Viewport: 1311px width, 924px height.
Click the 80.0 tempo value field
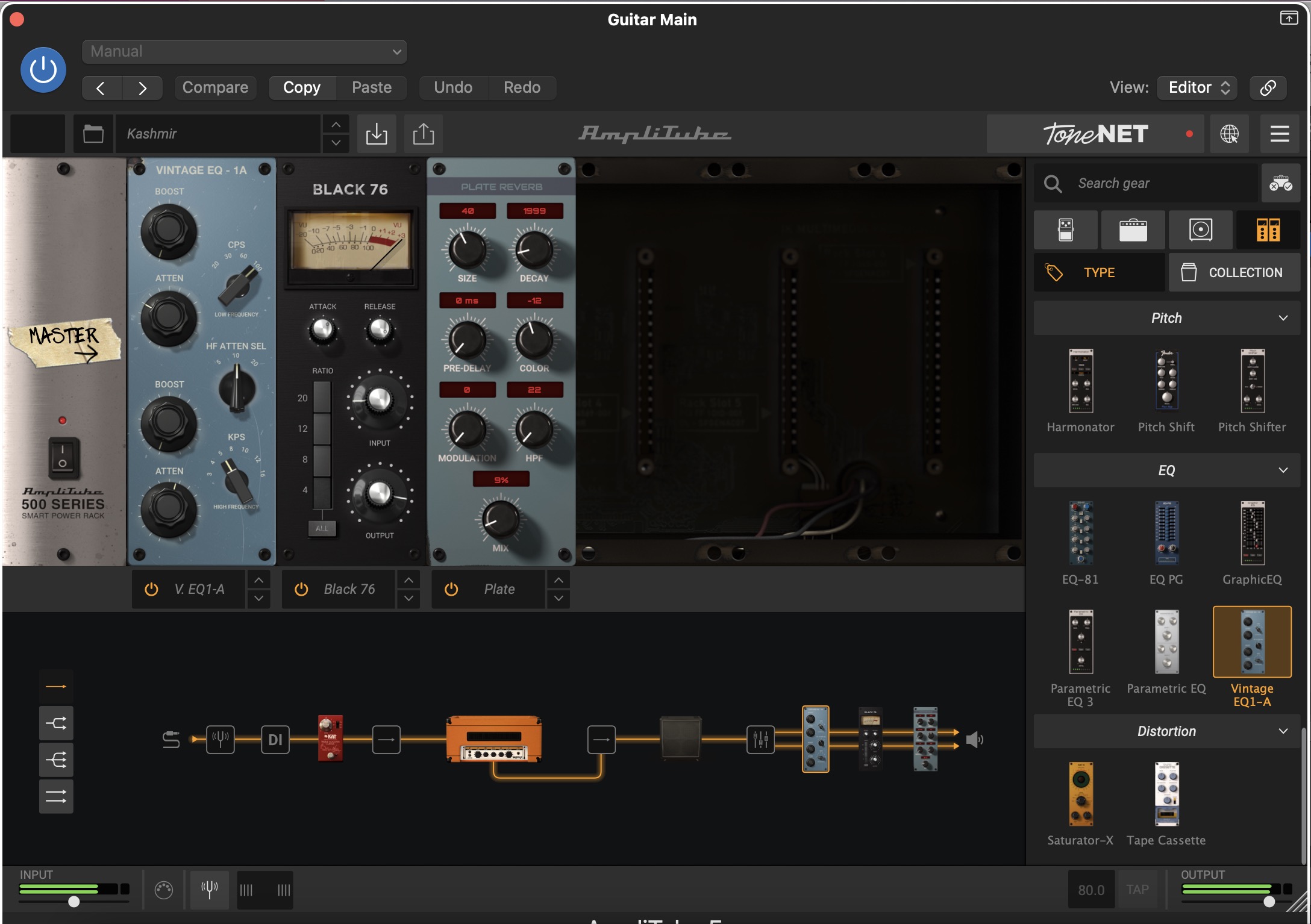click(x=1091, y=890)
